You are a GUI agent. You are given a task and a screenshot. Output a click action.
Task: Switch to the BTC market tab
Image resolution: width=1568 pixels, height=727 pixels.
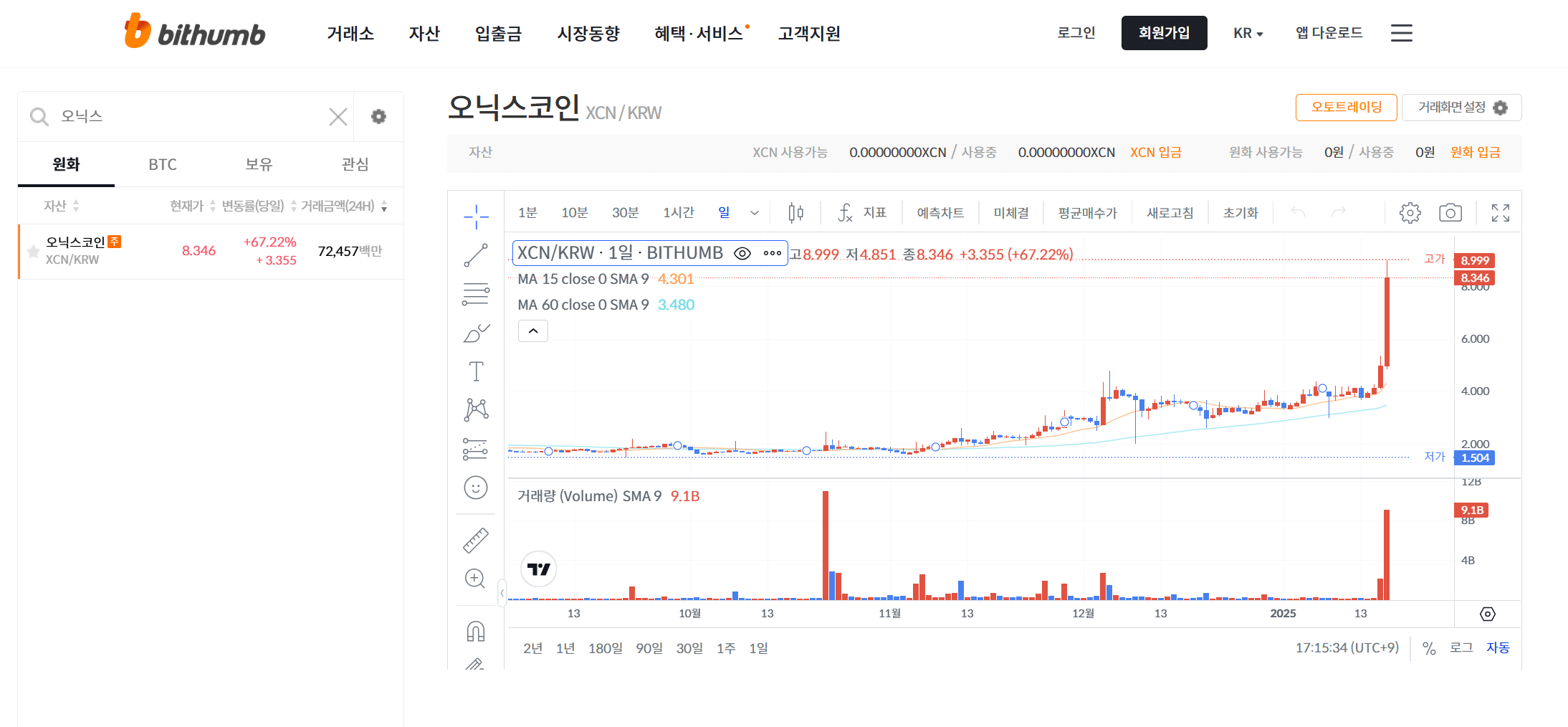click(x=162, y=164)
